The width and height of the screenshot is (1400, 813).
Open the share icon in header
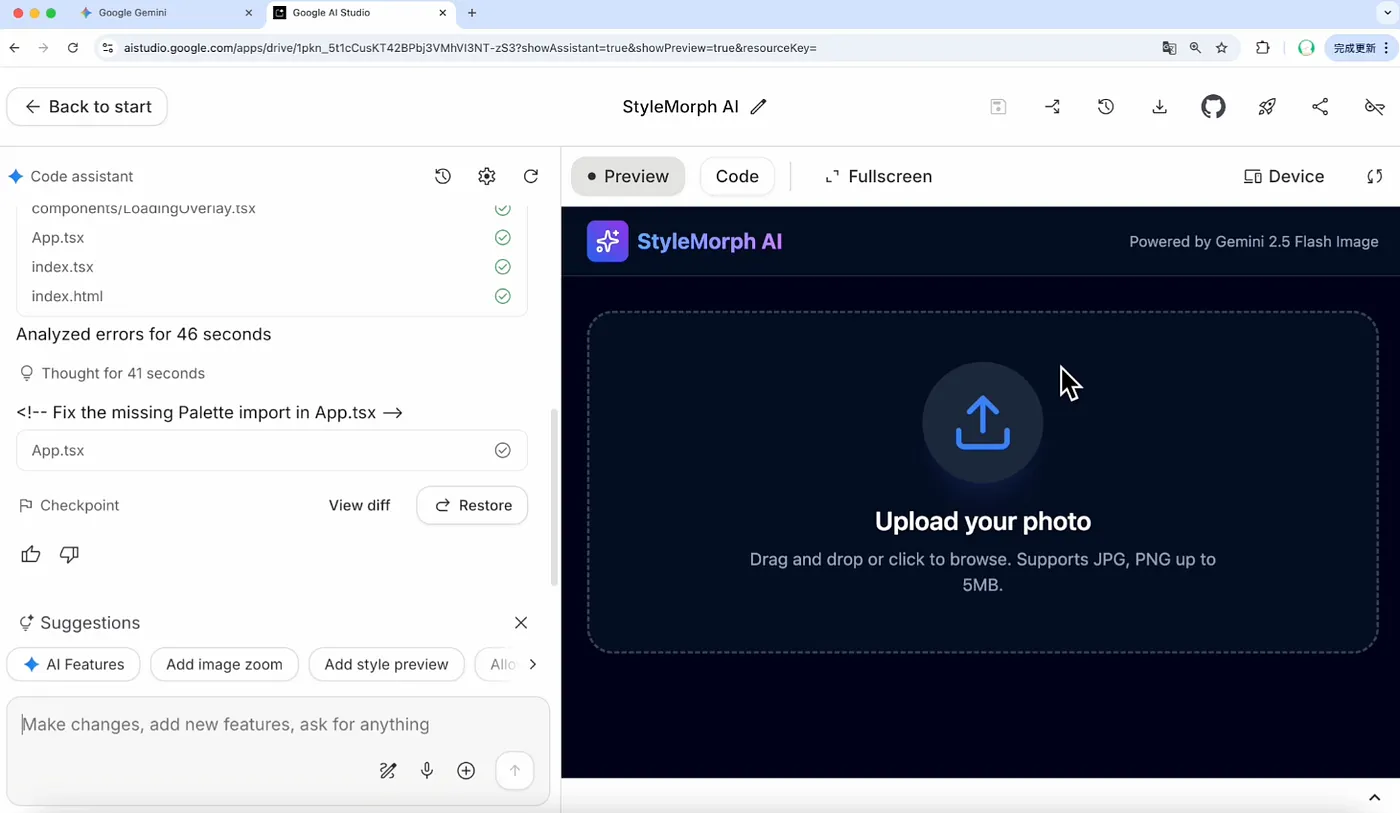[x=1320, y=107]
